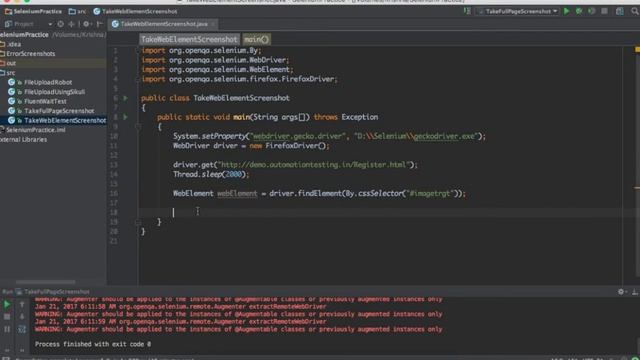The image size is (640, 360).
Task: Click Thread.sleep(2000) statement in editor
Action: 211,174
